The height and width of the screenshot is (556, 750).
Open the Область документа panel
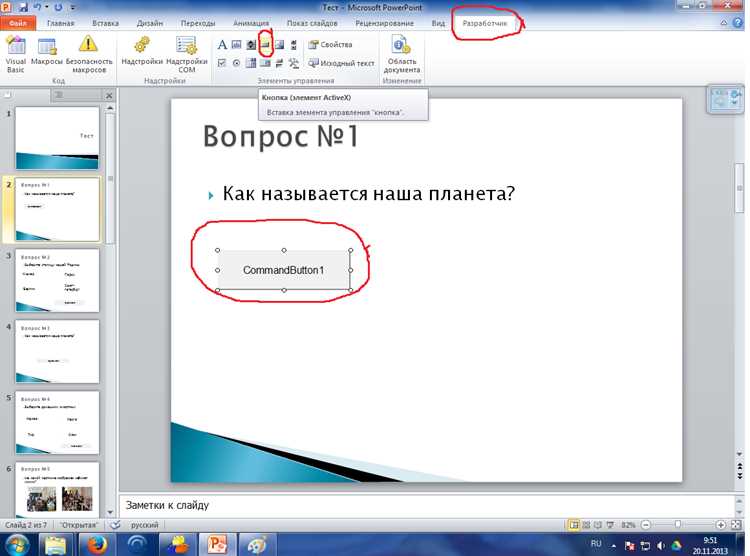(402, 55)
